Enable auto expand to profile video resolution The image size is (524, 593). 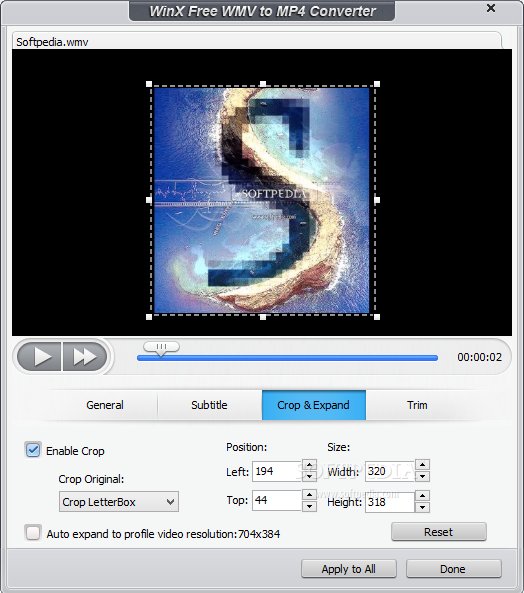pos(33,533)
